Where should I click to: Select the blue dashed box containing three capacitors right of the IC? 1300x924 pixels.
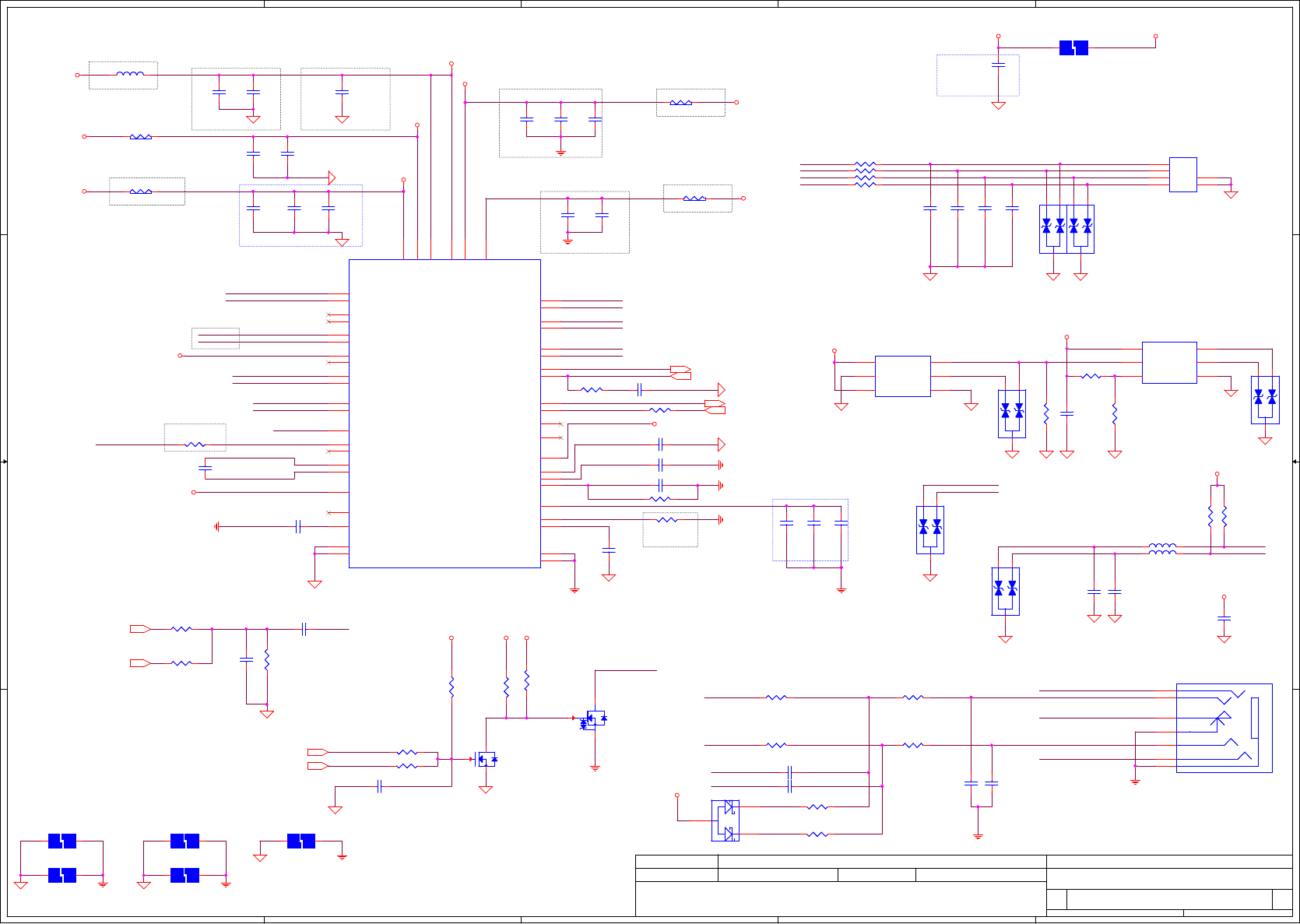810,530
